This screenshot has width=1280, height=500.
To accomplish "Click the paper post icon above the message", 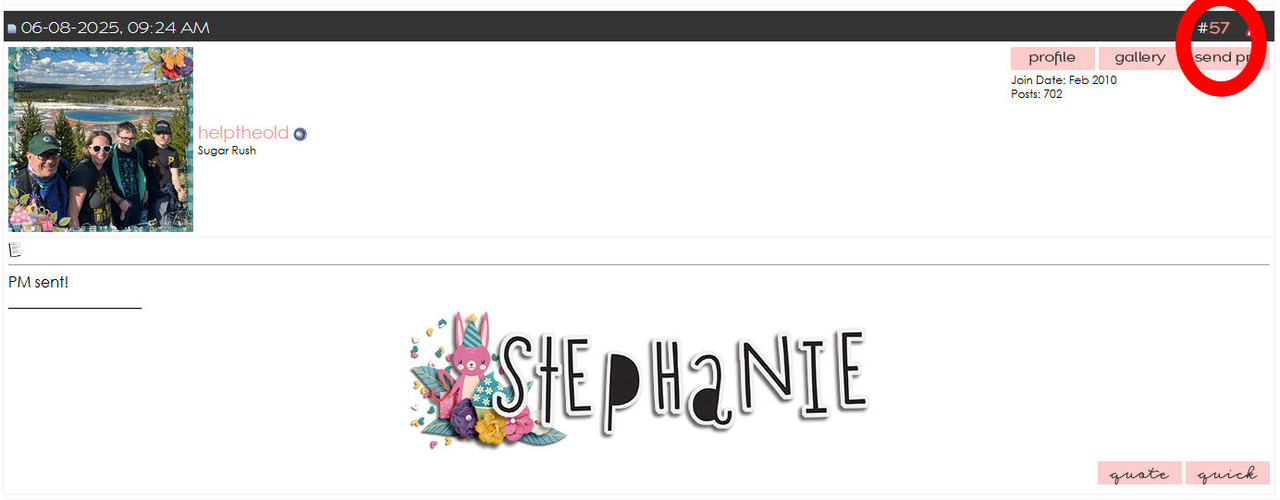I will [x=15, y=250].
